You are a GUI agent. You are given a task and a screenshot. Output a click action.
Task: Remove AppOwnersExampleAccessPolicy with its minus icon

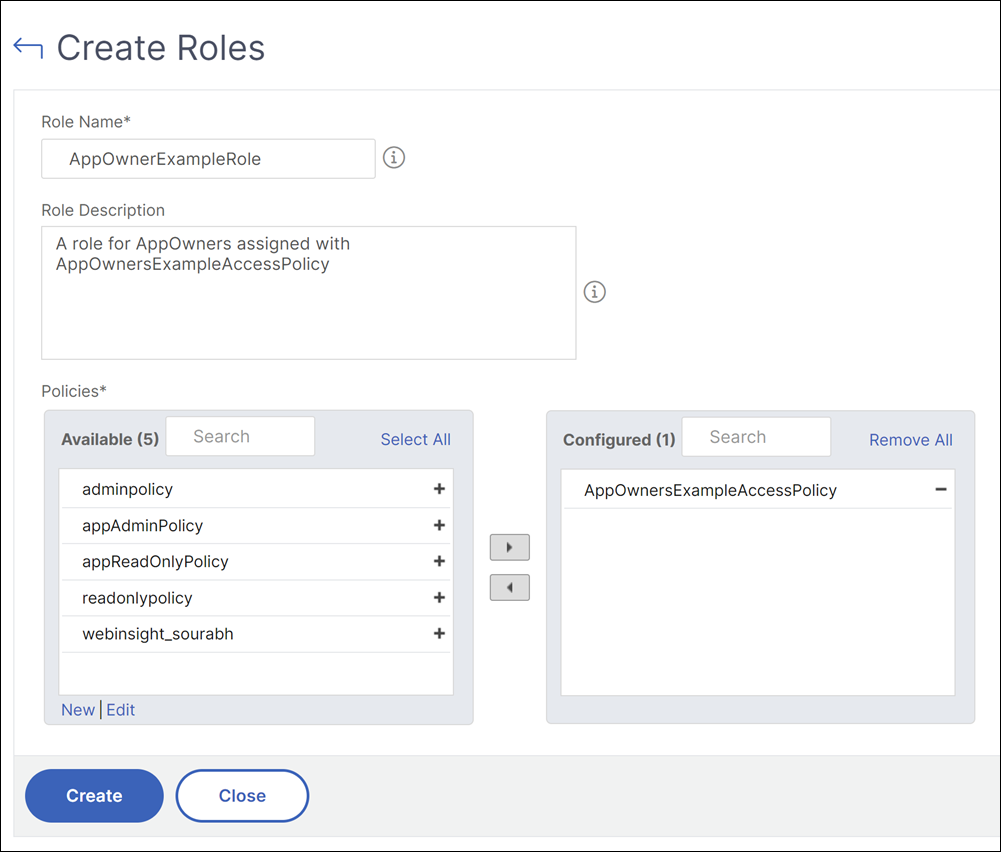(940, 490)
